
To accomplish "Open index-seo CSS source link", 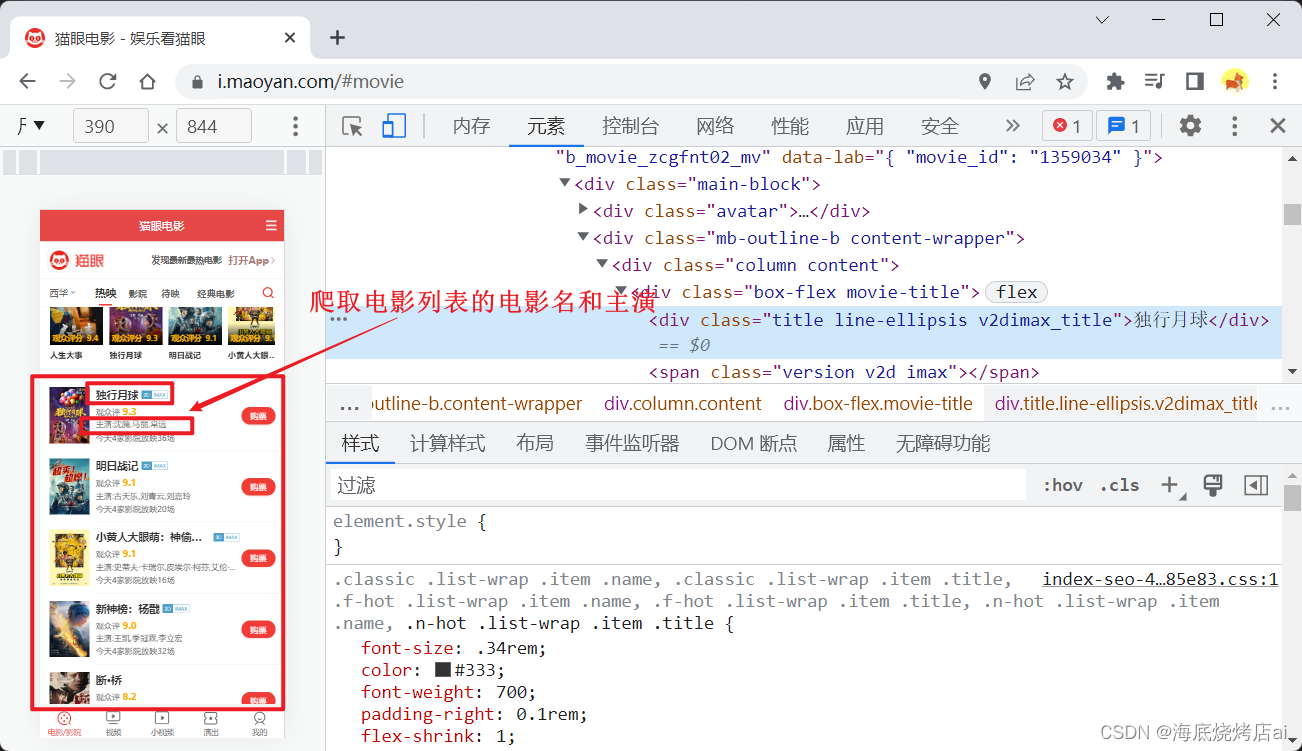I will click(1160, 579).
